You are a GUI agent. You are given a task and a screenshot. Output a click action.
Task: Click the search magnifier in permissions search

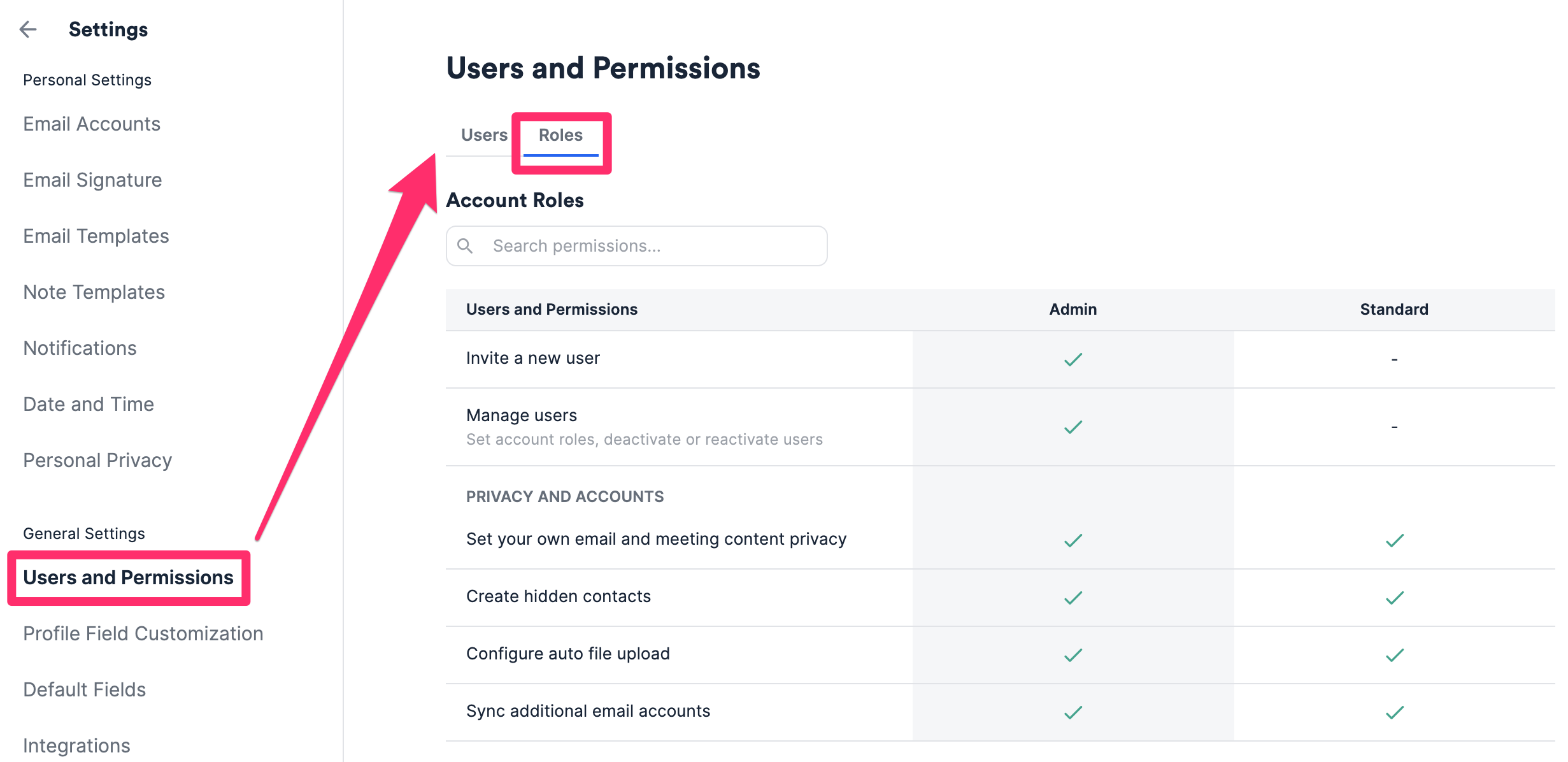(466, 245)
